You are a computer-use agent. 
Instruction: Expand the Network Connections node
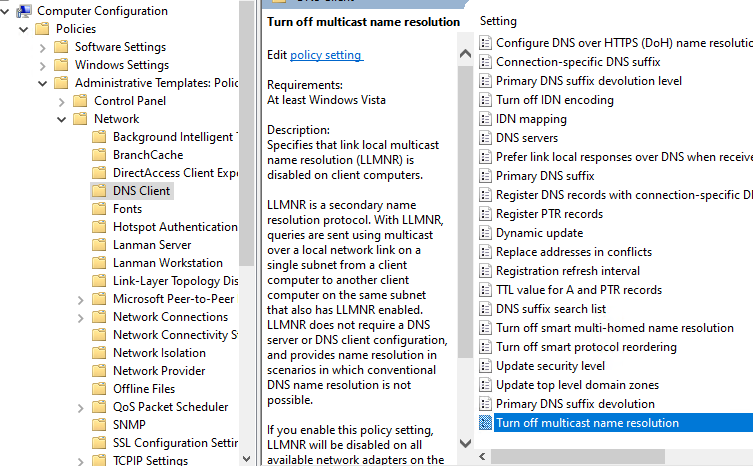click(80, 317)
